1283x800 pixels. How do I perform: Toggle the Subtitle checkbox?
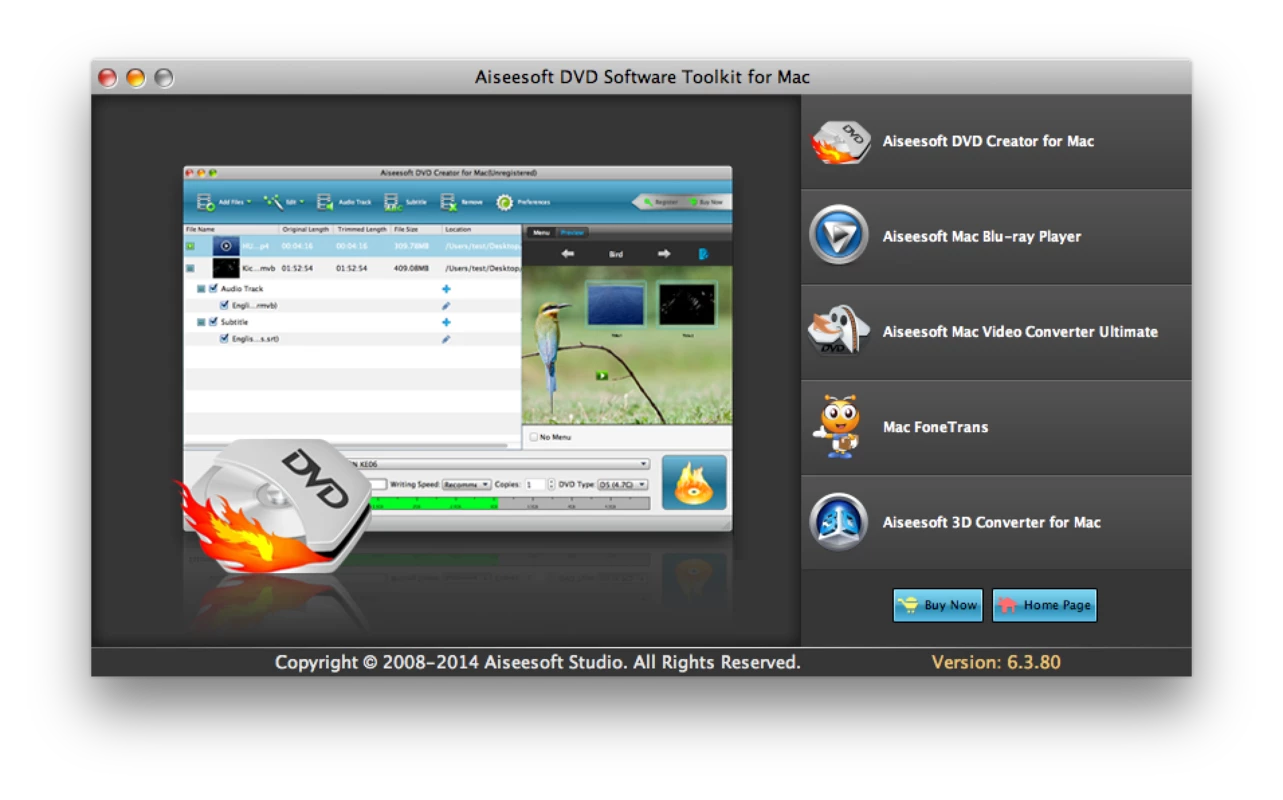[x=213, y=322]
